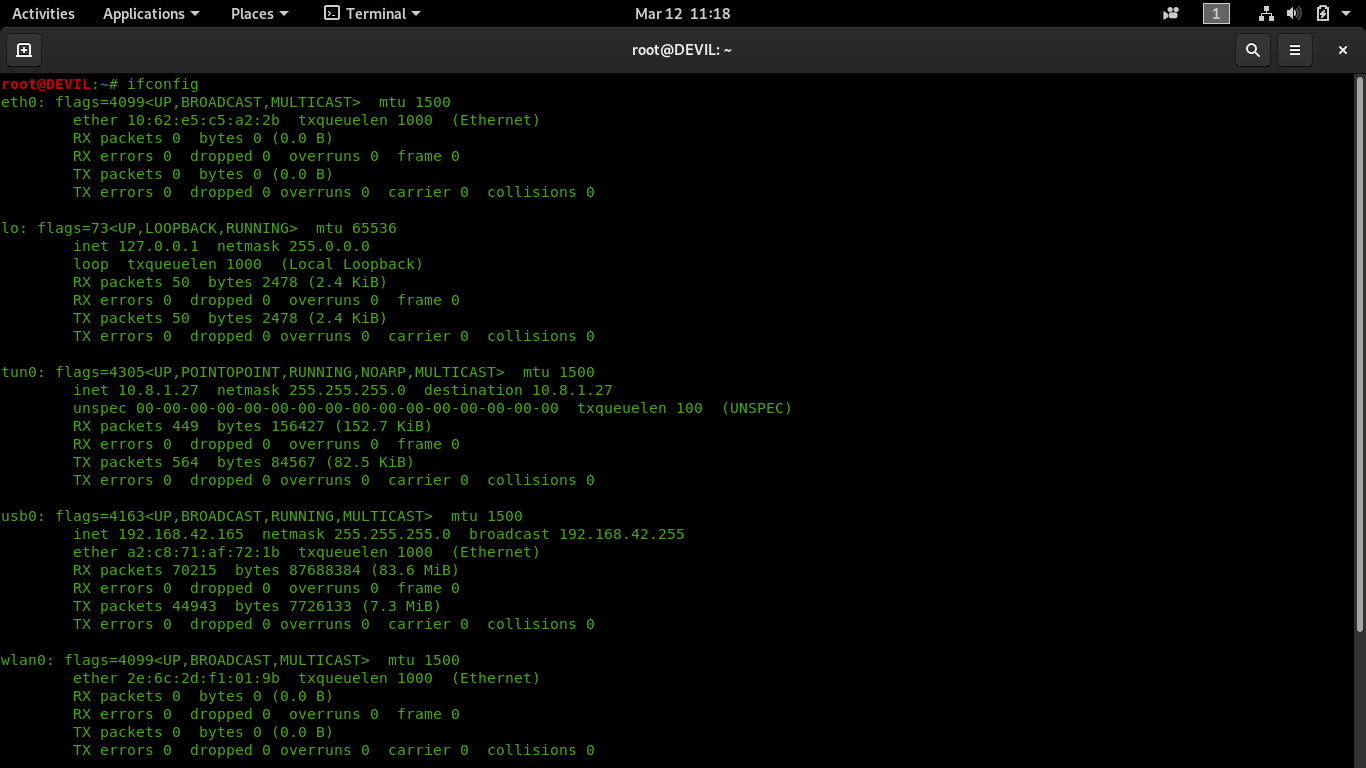The image size is (1366, 768).
Task: Open the Mar 12 11:18 clock calendar
Action: [682, 14]
